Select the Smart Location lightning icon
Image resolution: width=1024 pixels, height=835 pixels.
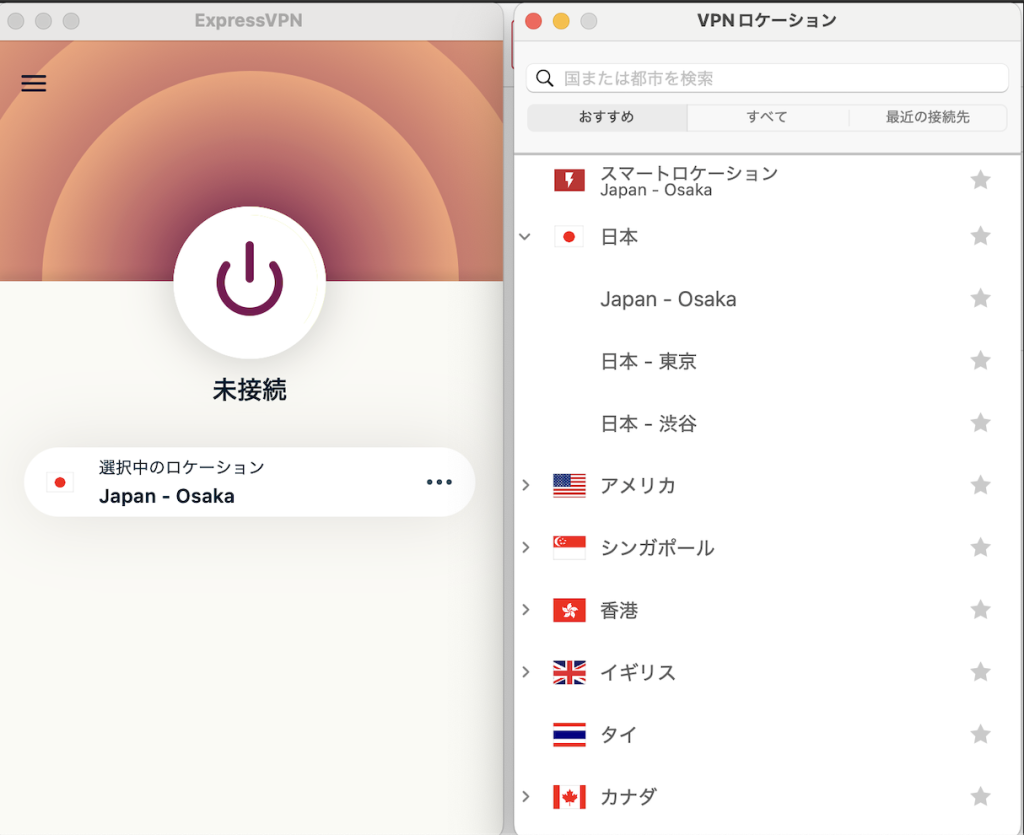coord(569,180)
